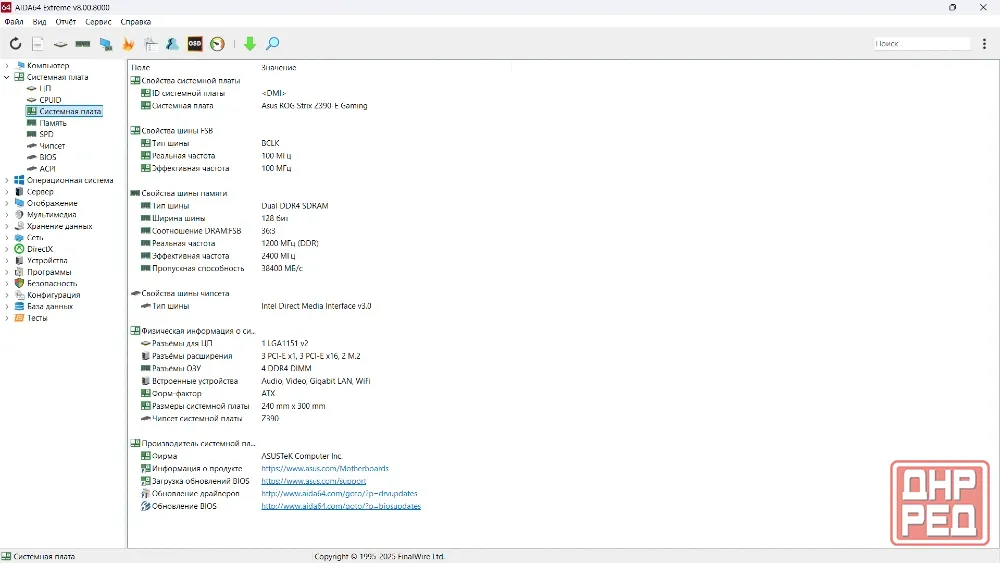
Task: Open the network monitor toolbar icon
Action: point(106,43)
